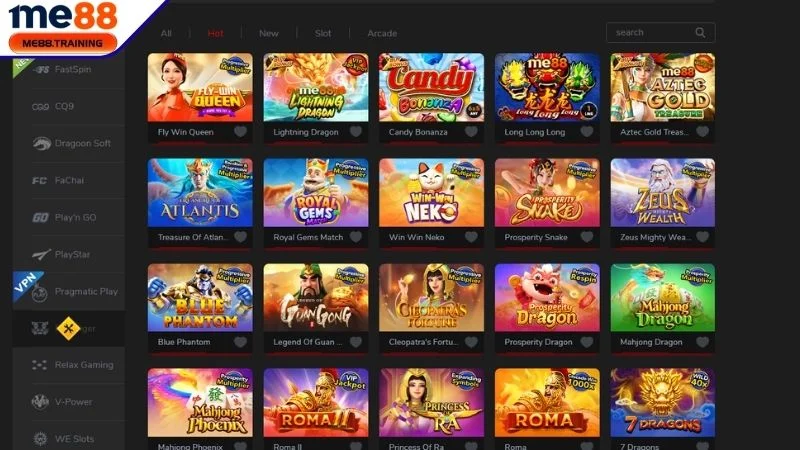Open the Zeus Mighty Wealth game thumbnail
The height and width of the screenshot is (450, 800).
point(663,192)
